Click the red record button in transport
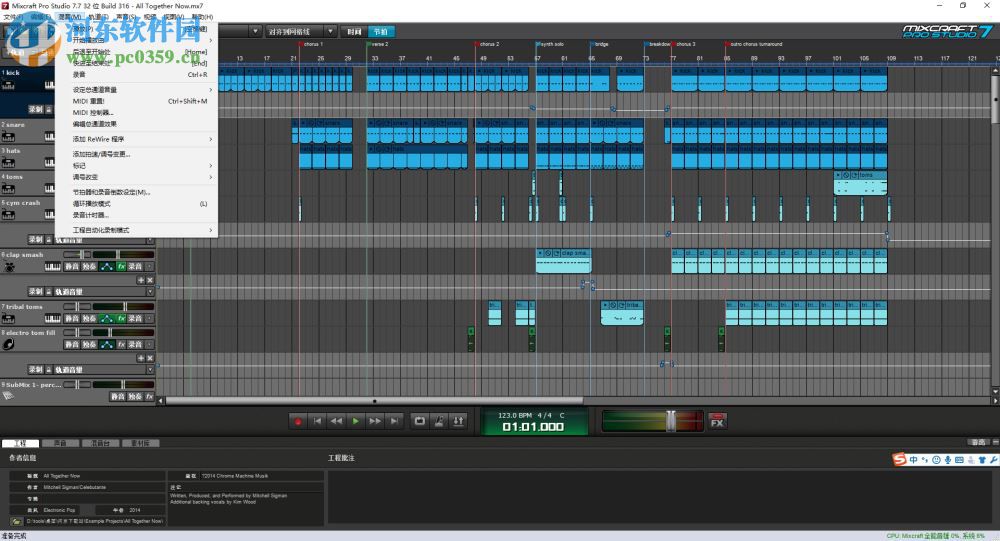Viewport: 1000px width, 541px height. pos(298,421)
